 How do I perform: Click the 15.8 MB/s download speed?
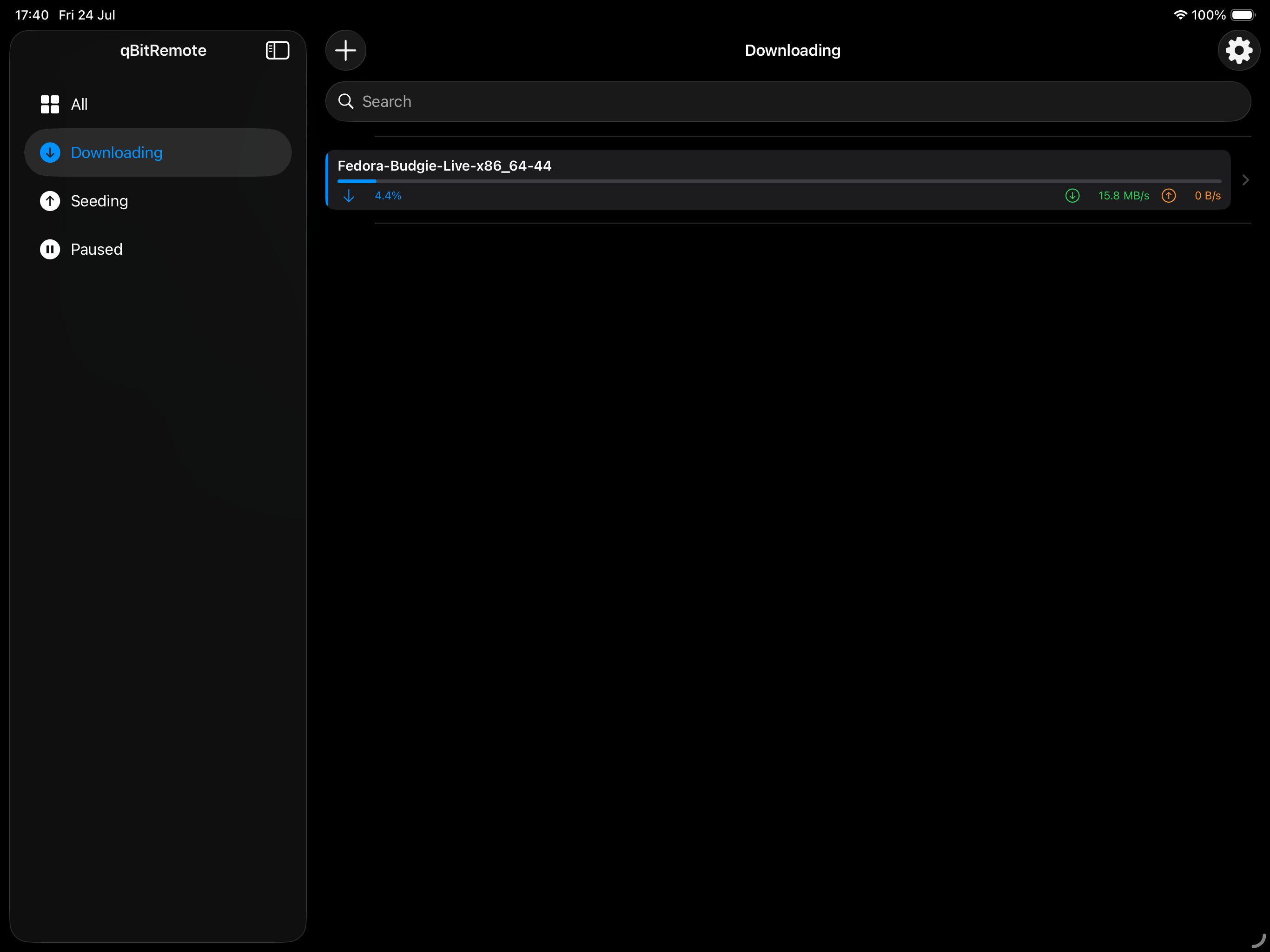tap(1124, 196)
